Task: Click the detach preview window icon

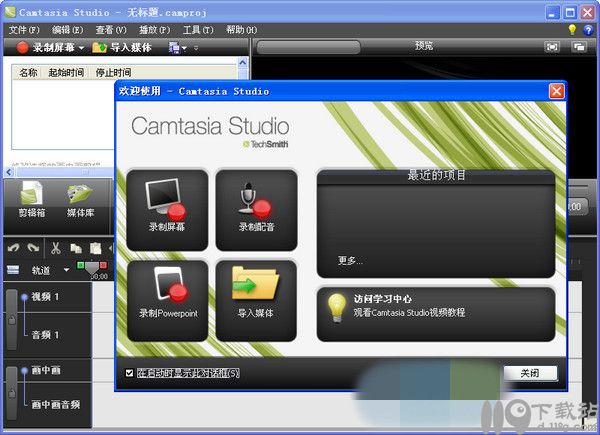Action: pyautogui.click(x=579, y=47)
